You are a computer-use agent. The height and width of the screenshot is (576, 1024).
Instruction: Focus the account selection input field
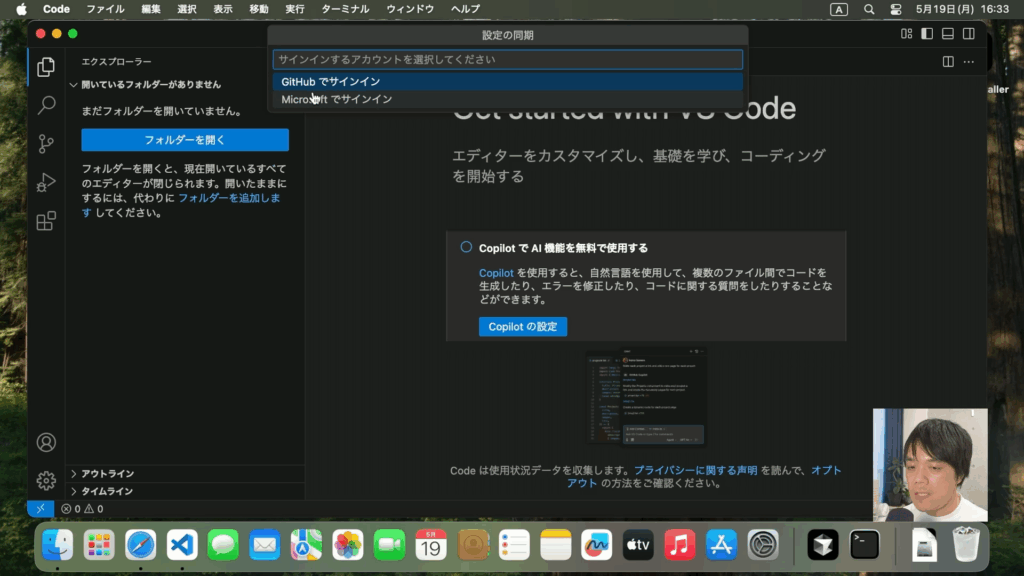[x=508, y=60]
